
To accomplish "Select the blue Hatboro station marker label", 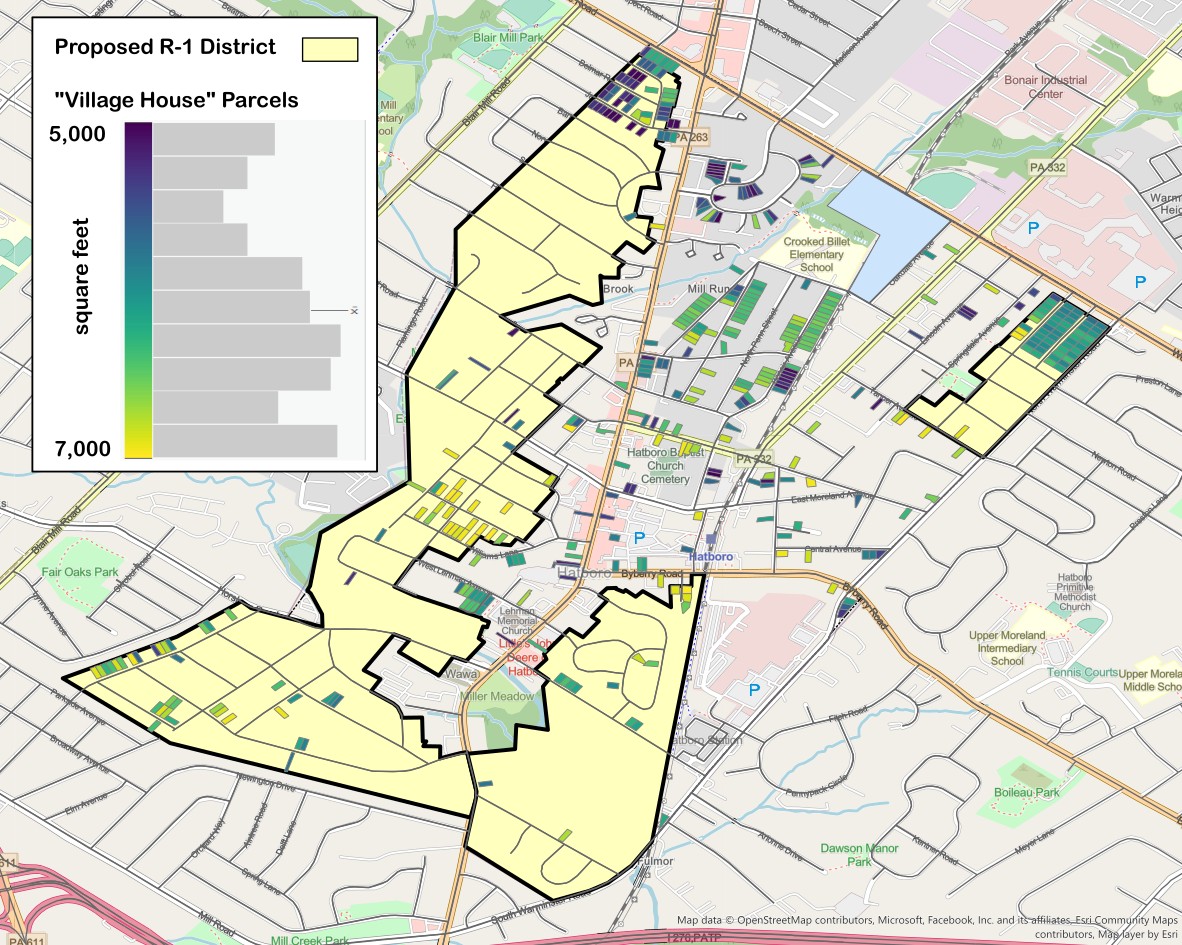I will pyautogui.click(x=710, y=555).
